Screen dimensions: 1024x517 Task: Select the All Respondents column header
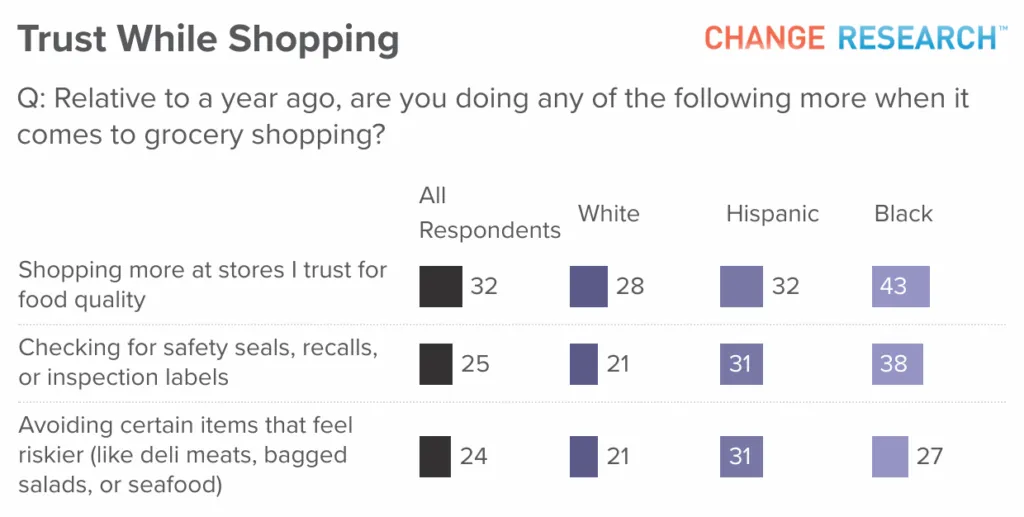click(490, 213)
